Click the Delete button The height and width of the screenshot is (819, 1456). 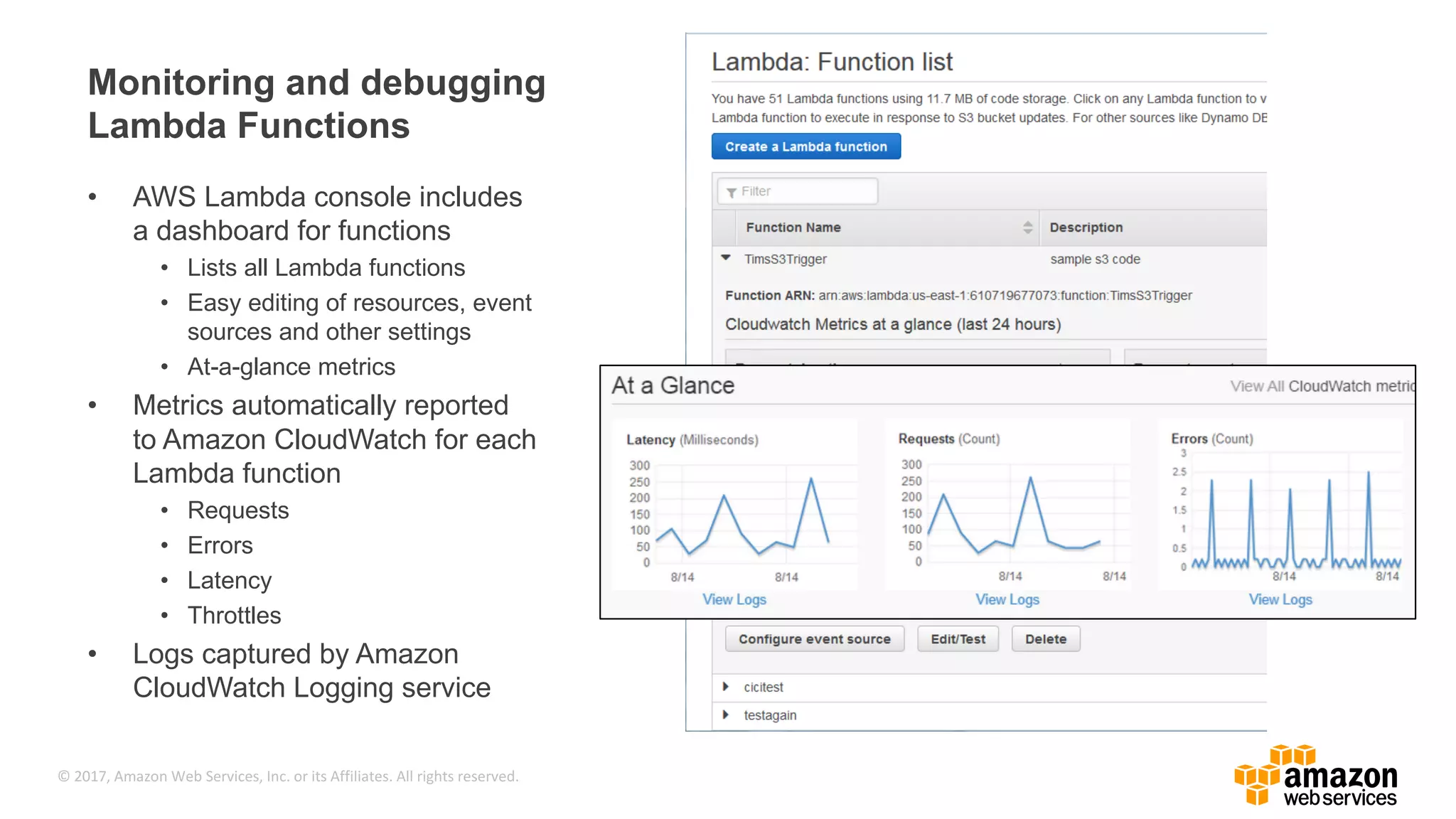(x=1046, y=639)
